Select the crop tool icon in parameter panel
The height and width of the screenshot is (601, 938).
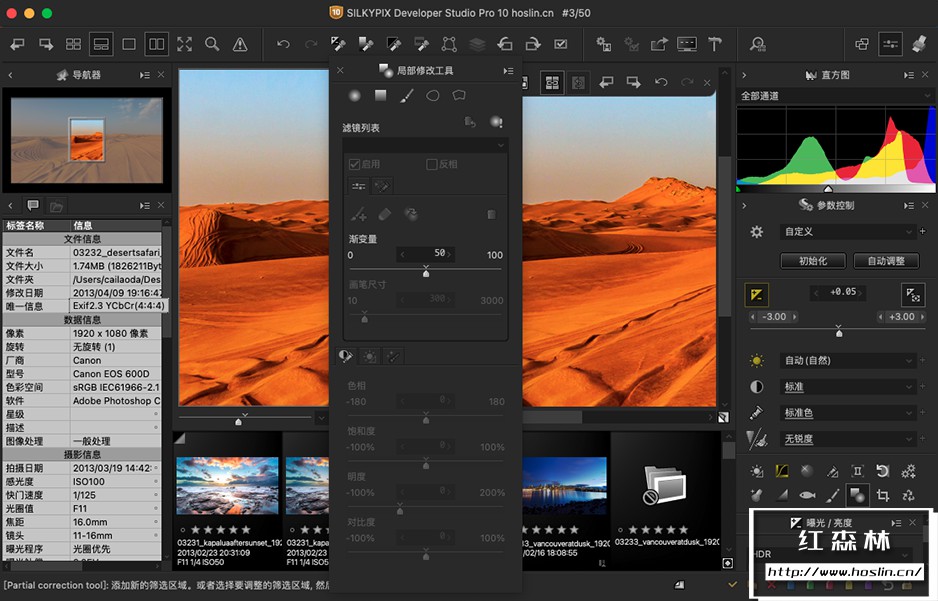(883, 494)
